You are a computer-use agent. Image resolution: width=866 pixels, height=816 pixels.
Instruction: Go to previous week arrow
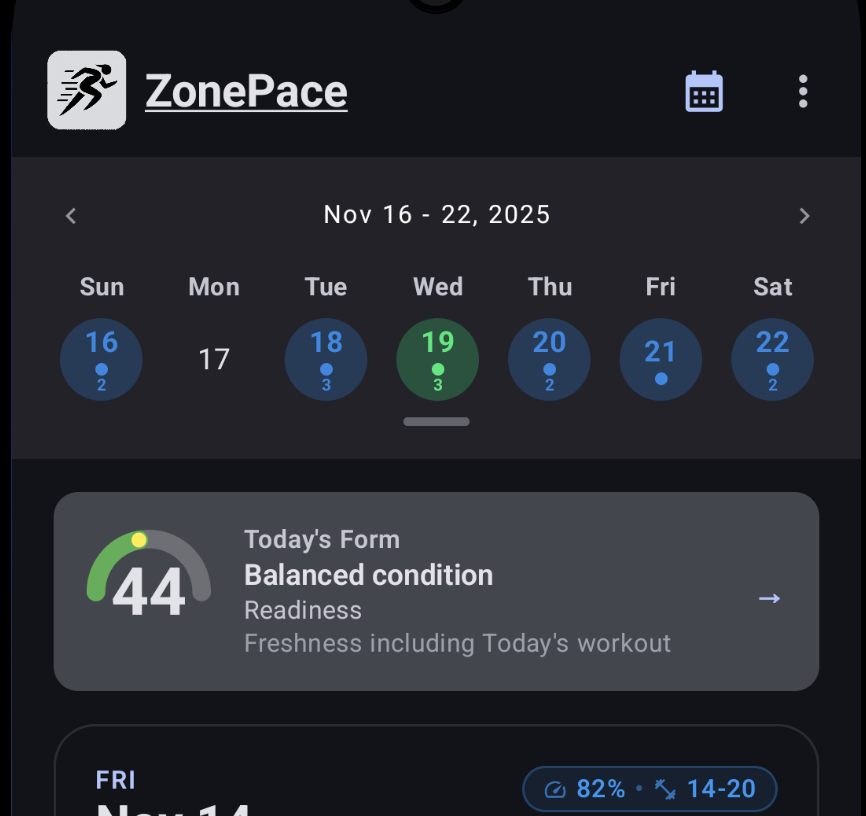tap(71, 215)
